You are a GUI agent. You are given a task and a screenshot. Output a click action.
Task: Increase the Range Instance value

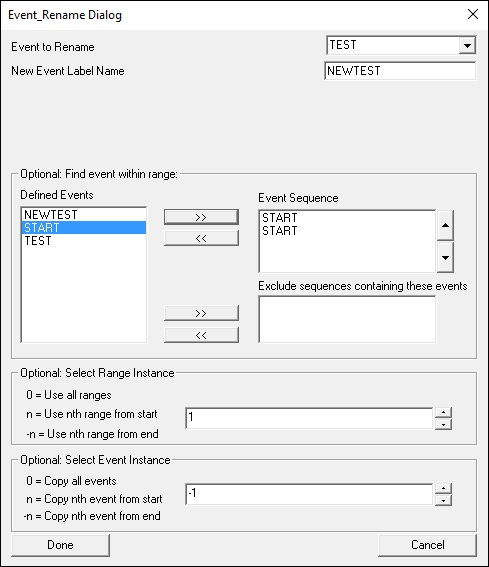coord(443,413)
